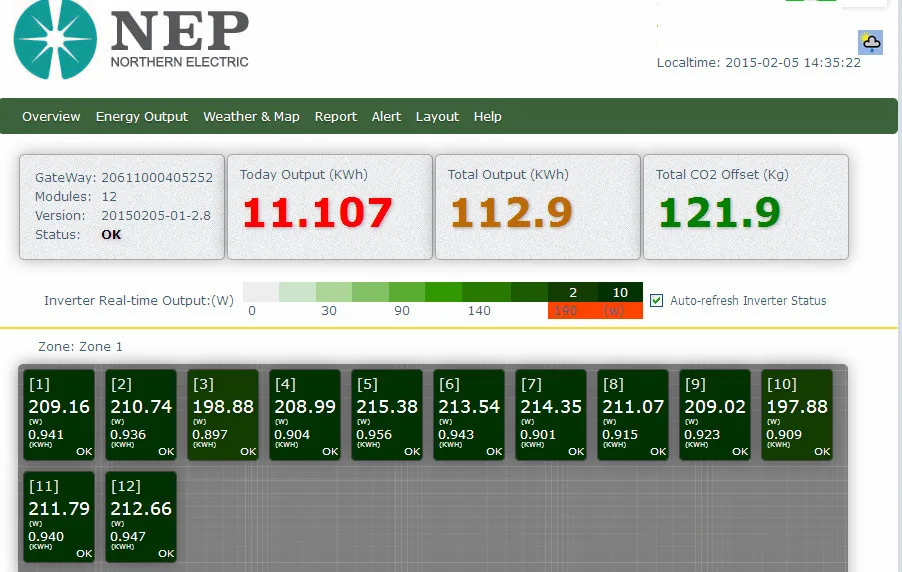902x572 pixels.
Task: Switch to the Layout page
Action: click(x=437, y=116)
